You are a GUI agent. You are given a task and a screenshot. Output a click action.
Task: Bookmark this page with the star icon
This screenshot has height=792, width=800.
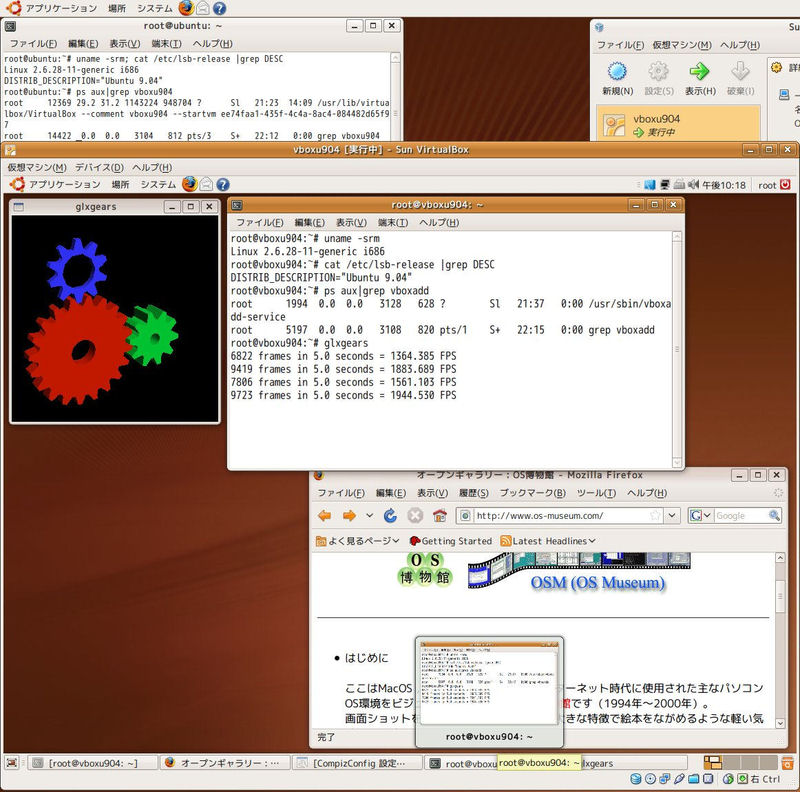[656, 515]
